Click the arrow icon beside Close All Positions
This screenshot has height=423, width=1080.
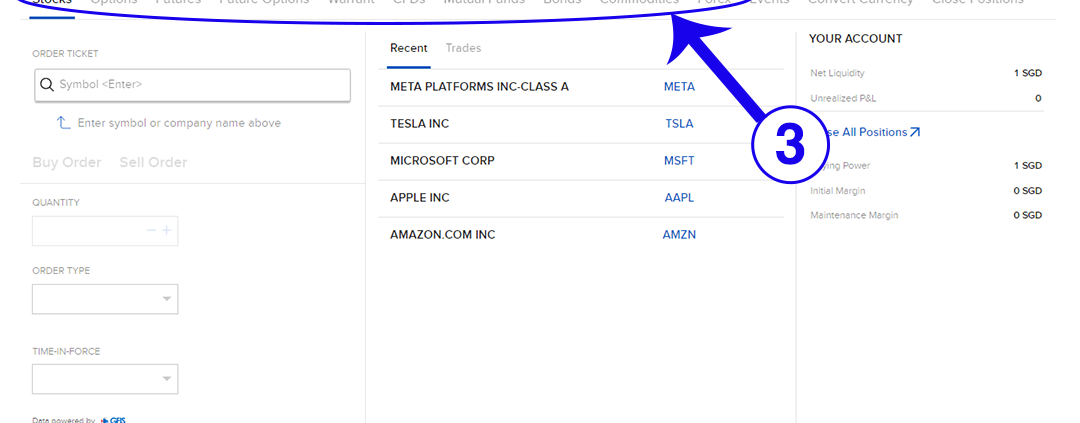click(915, 132)
